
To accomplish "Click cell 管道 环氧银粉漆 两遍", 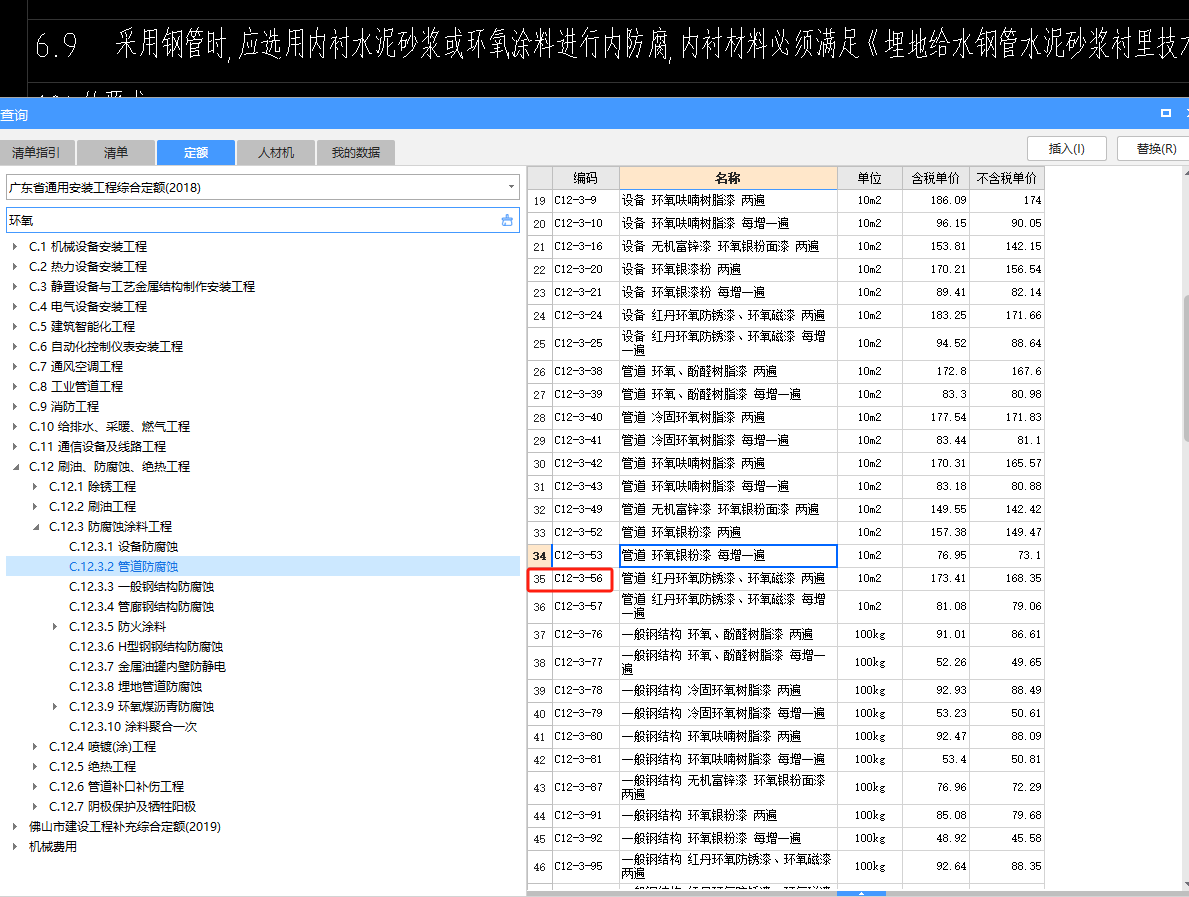I will click(x=728, y=532).
